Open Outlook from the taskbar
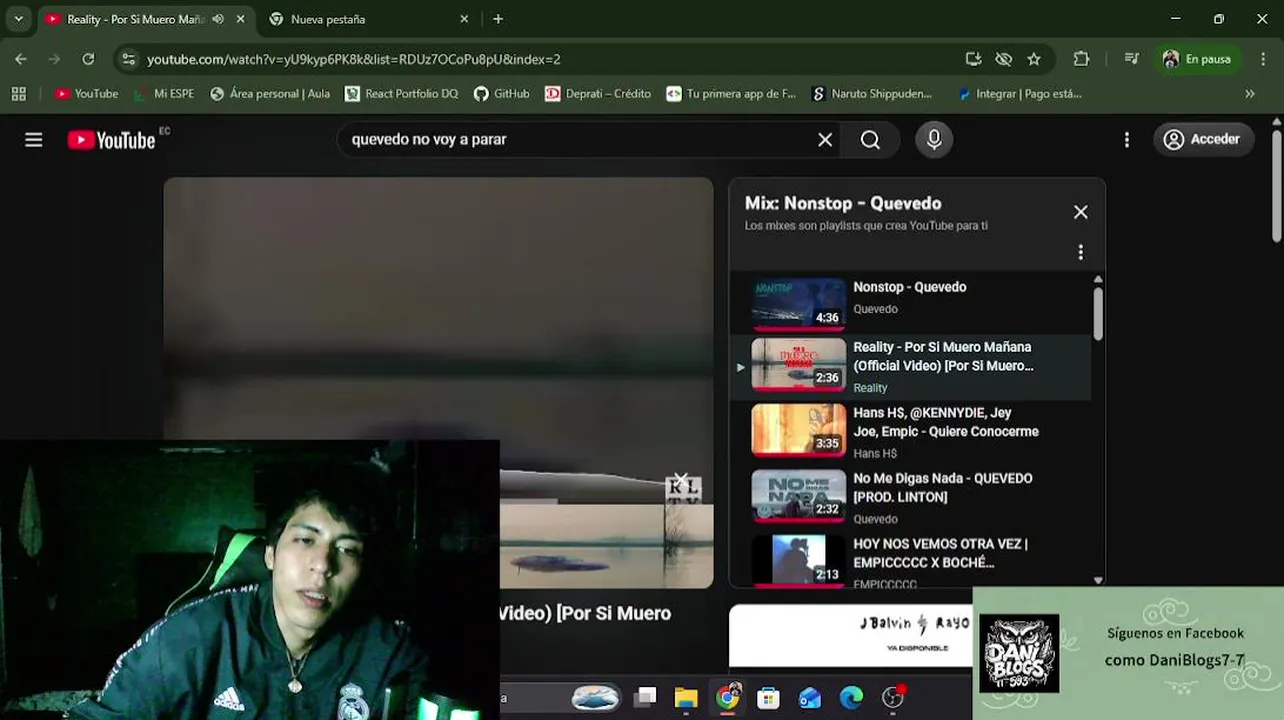The image size is (1284, 720). (810, 697)
